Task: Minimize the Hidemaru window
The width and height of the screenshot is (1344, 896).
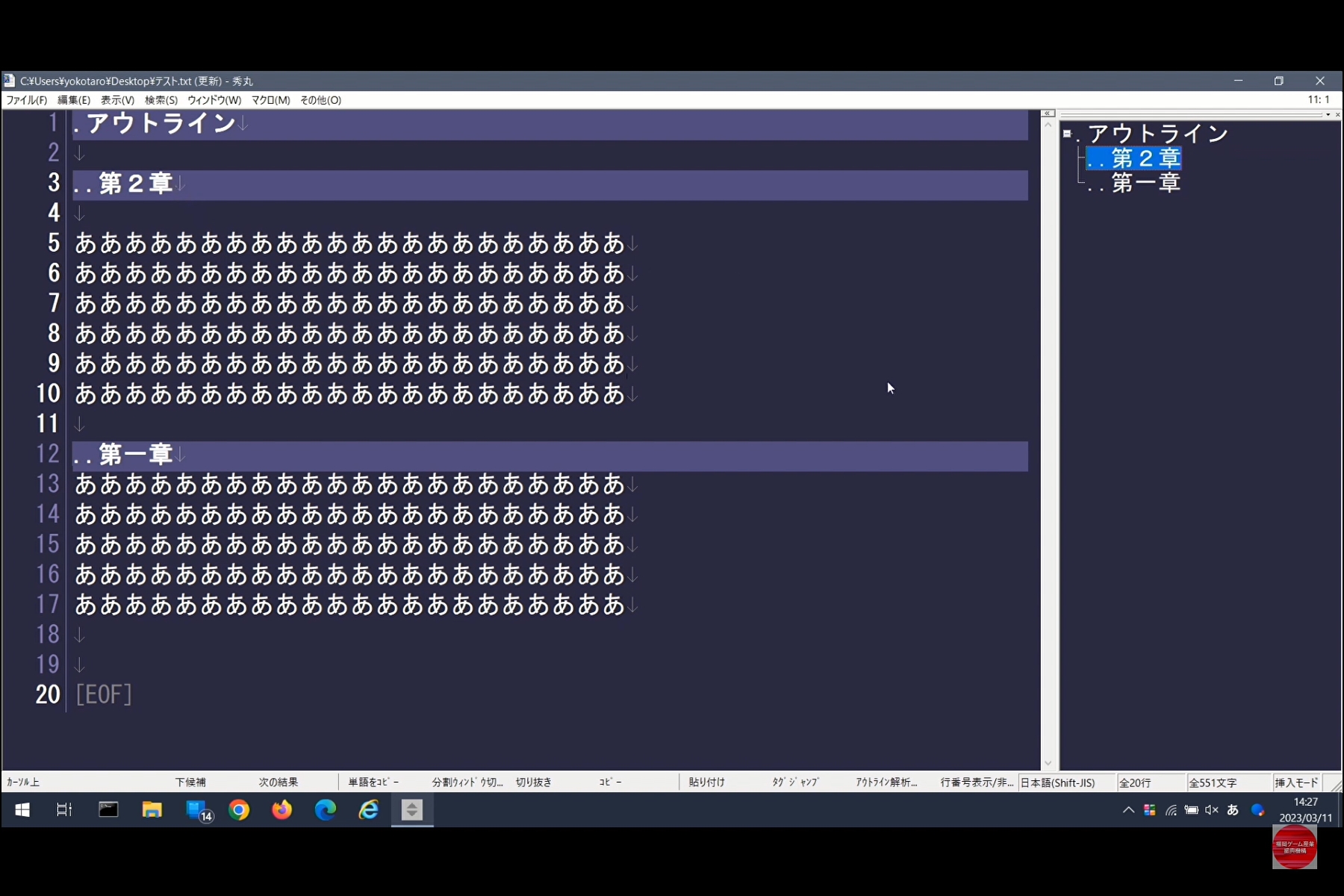Action: click(x=1239, y=81)
